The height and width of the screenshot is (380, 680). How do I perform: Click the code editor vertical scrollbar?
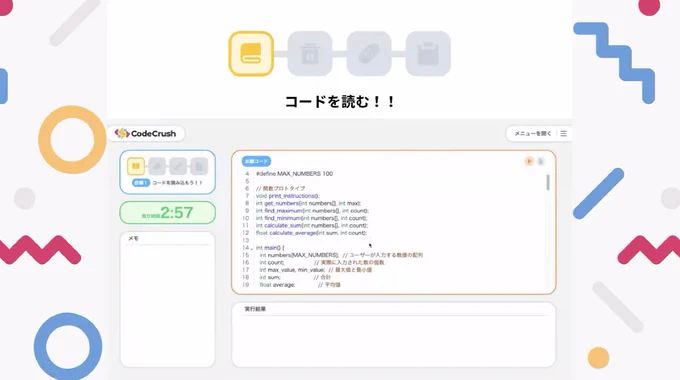coord(548,183)
